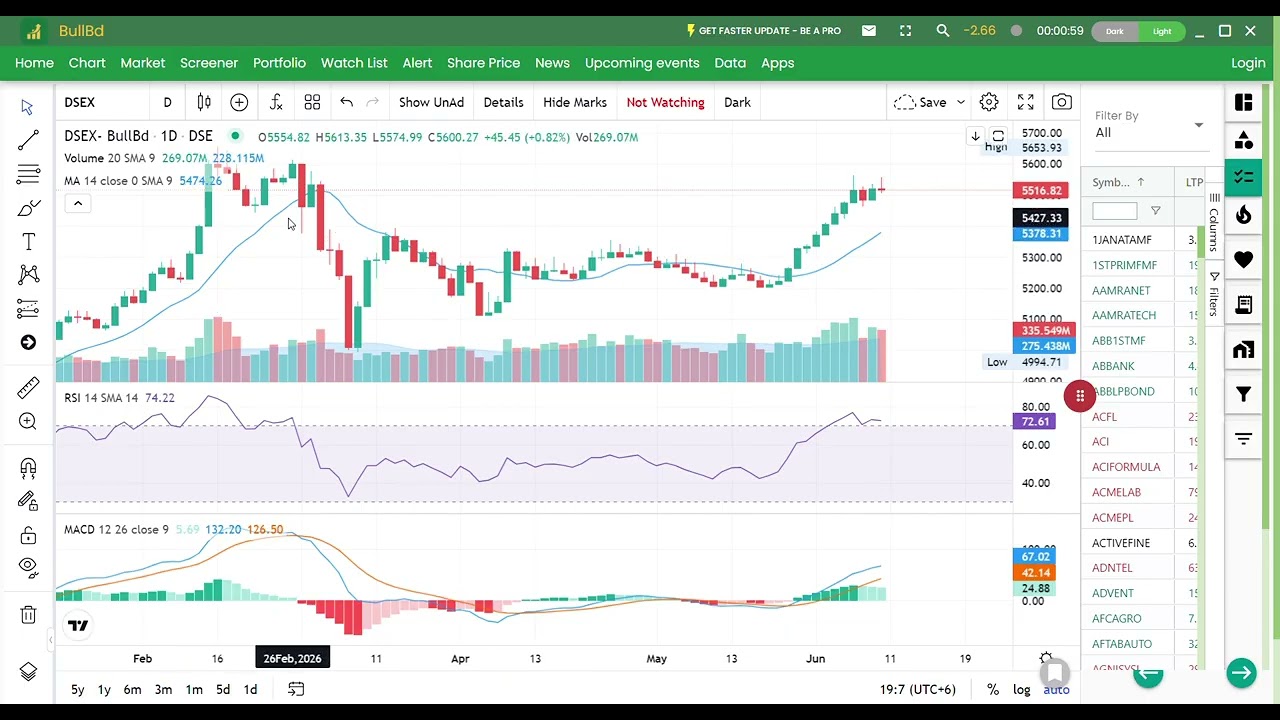Image resolution: width=1280 pixels, height=720 pixels.
Task: Select the ruler measure tool
Action: tap(28, 387)
